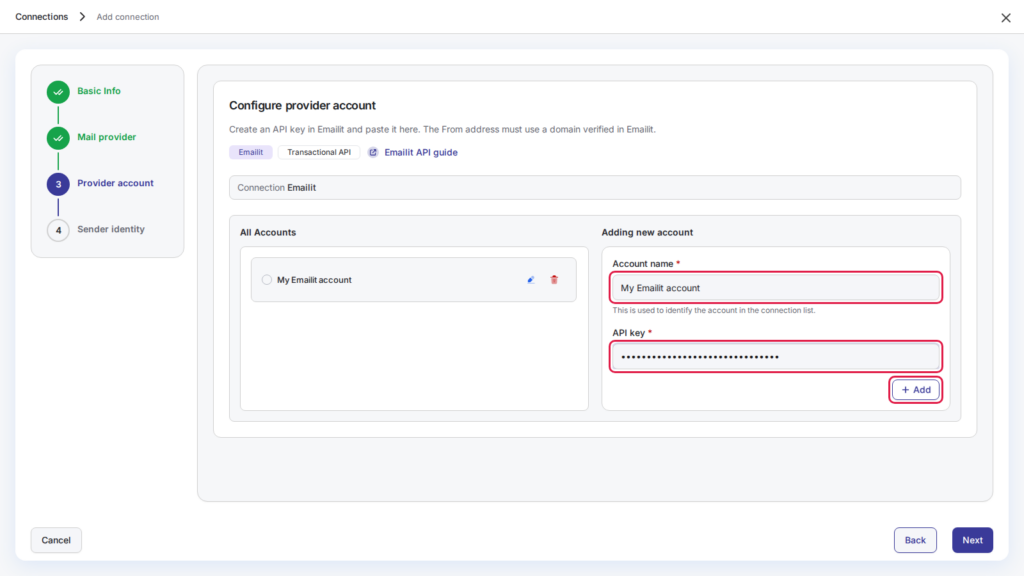
Task: Focus the Account name field
Action: click(x=776, y=287)
